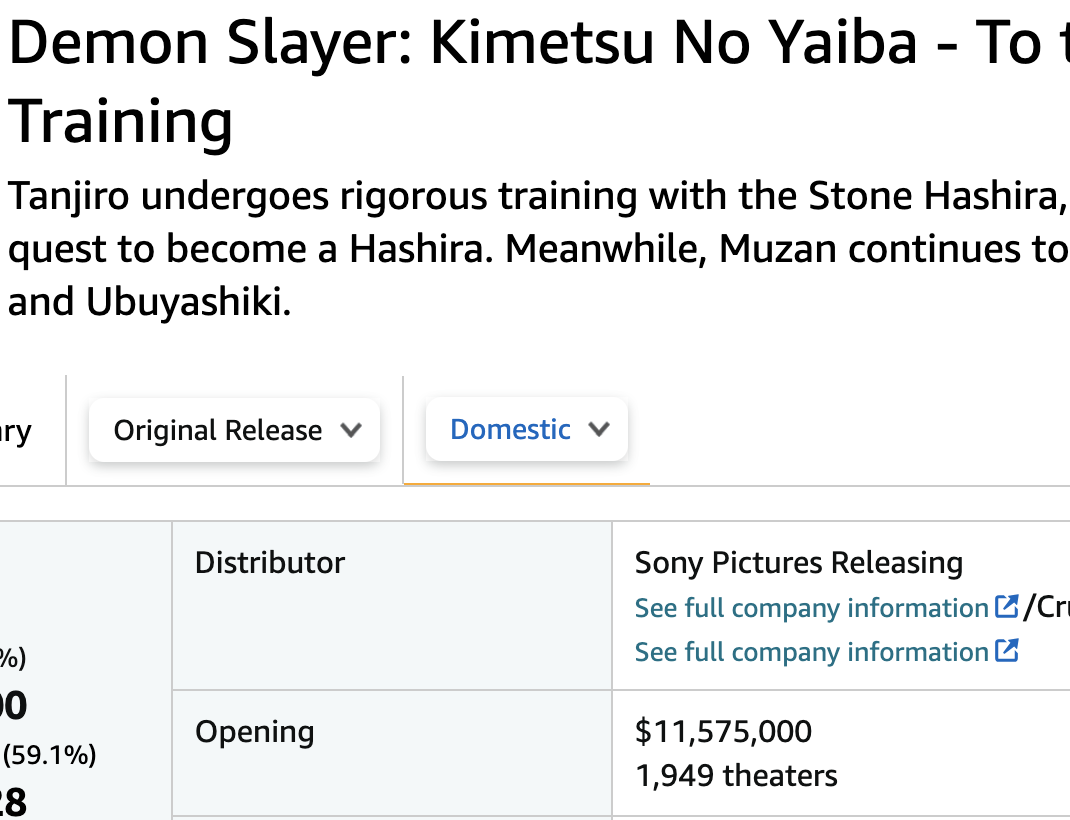Click the chevron arrow beside Domestic
The width and height of the screenshot is (1070, 820).
click(x=599, y=429)
